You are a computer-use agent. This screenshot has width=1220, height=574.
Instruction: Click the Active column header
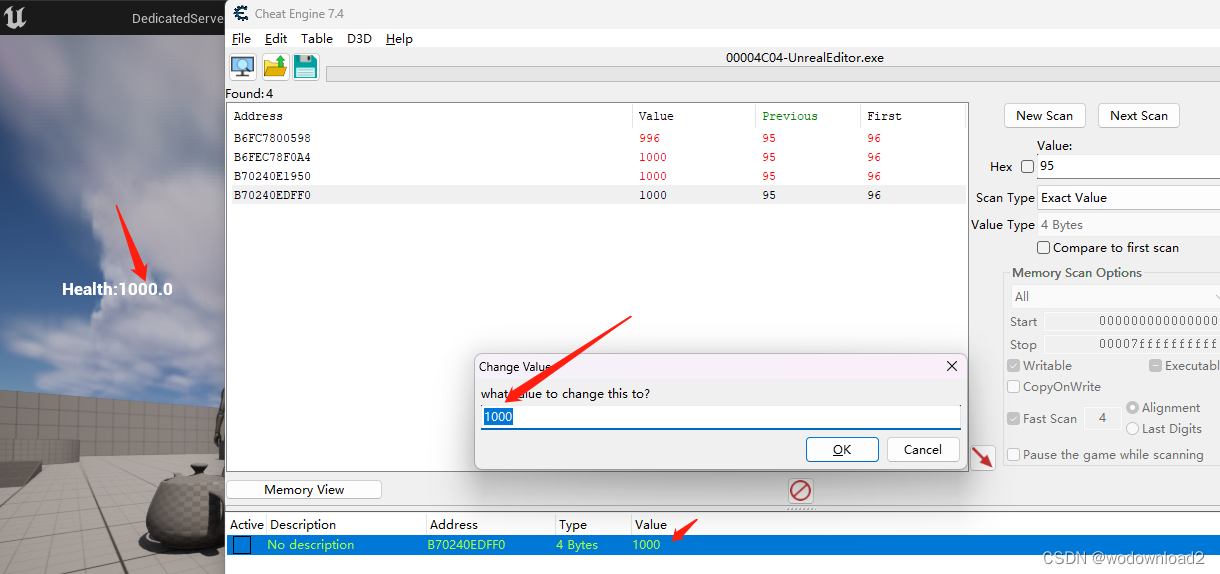click(247, 524)
